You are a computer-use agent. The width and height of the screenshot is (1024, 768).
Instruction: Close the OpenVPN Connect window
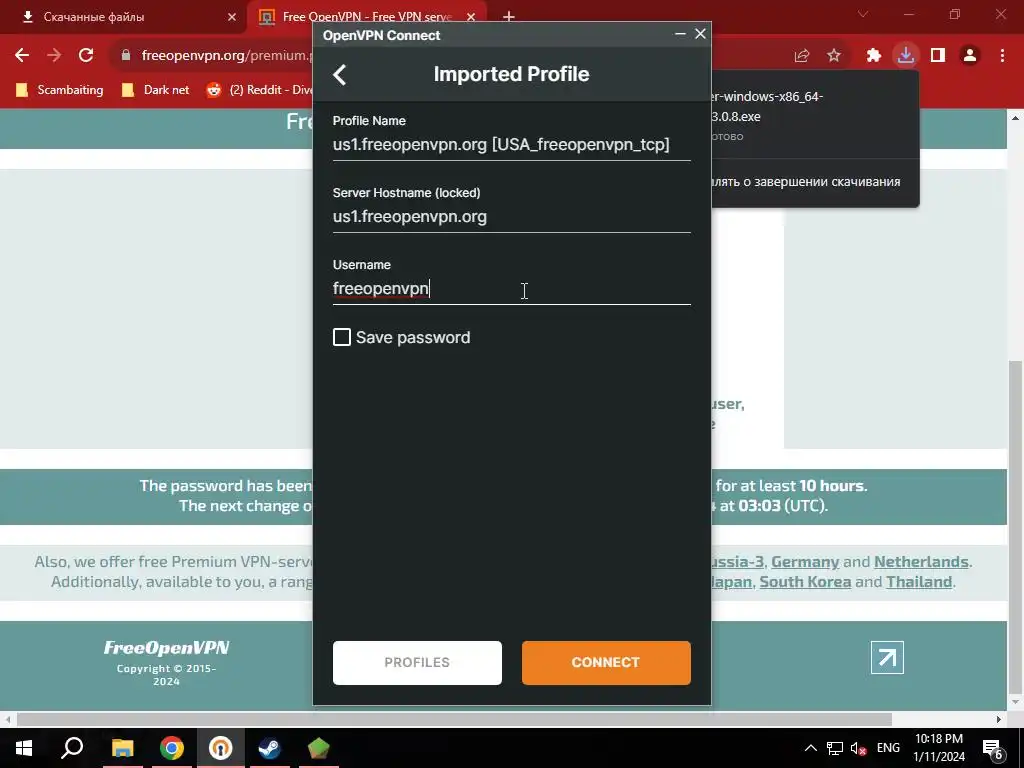point(700,34)
